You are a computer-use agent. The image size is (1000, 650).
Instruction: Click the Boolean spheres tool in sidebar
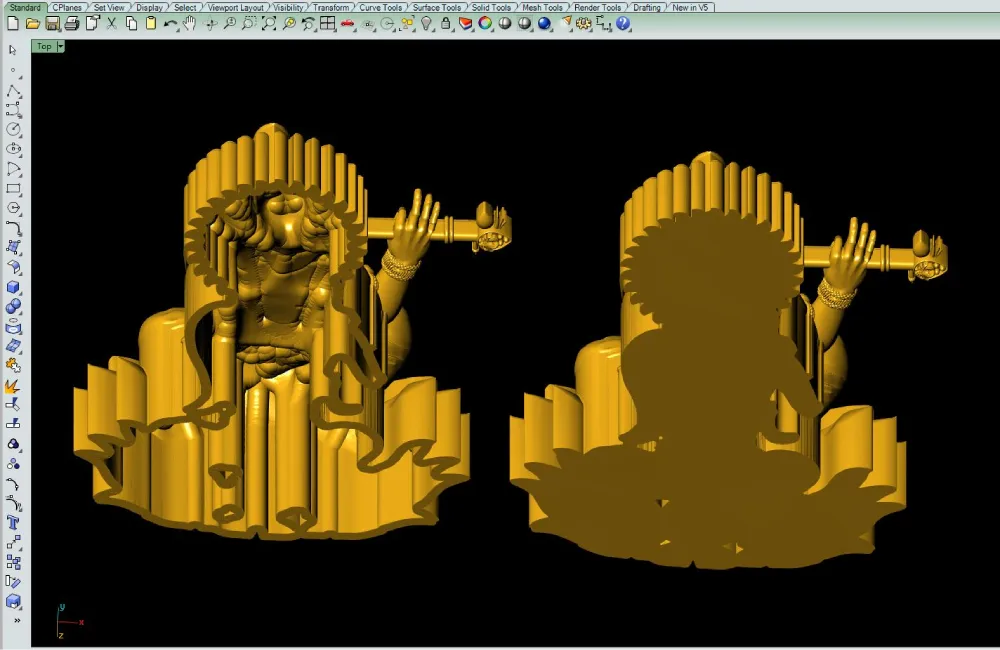pos(13,307)
